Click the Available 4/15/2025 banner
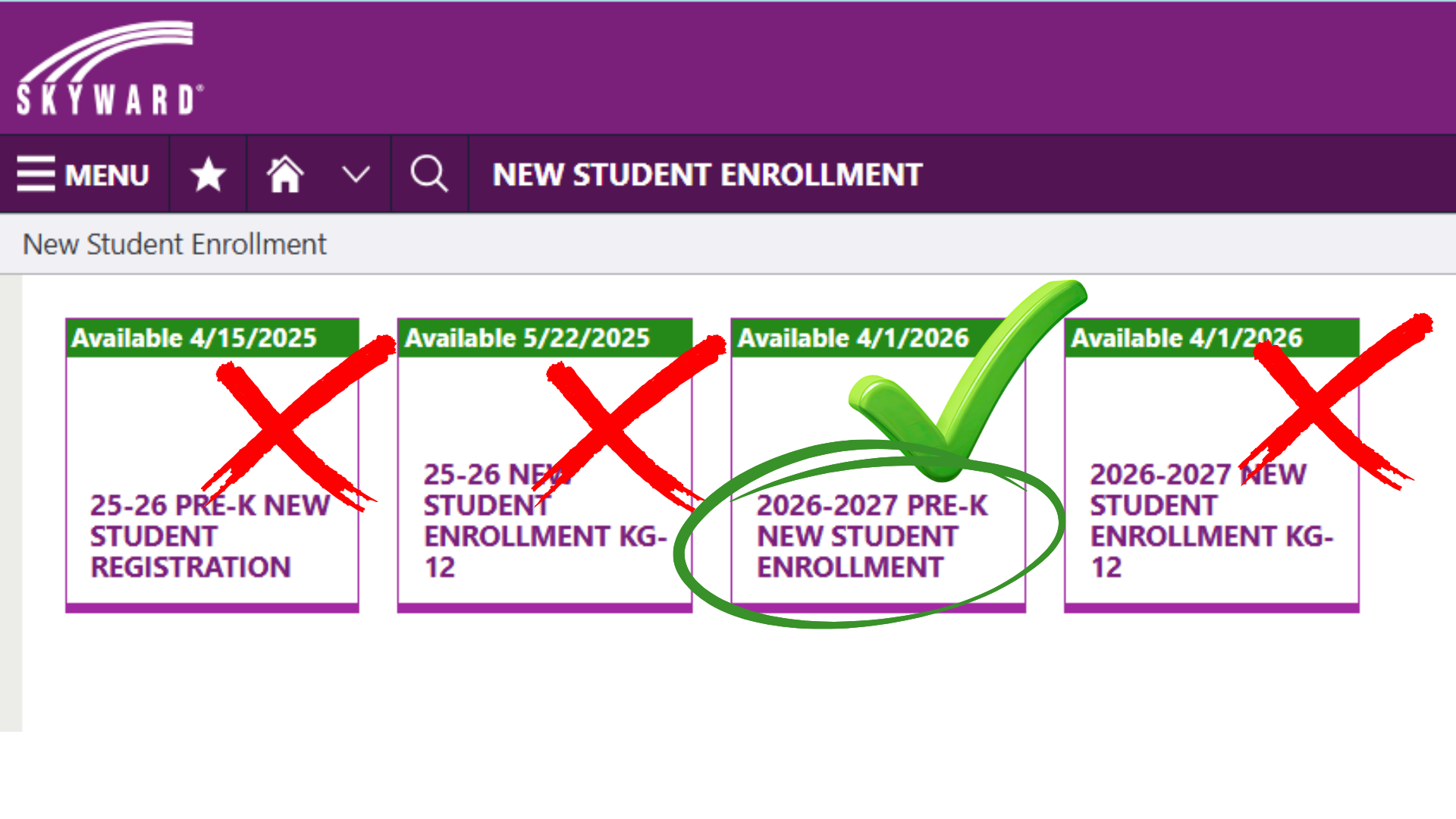1456x819 pixels. 194,338
